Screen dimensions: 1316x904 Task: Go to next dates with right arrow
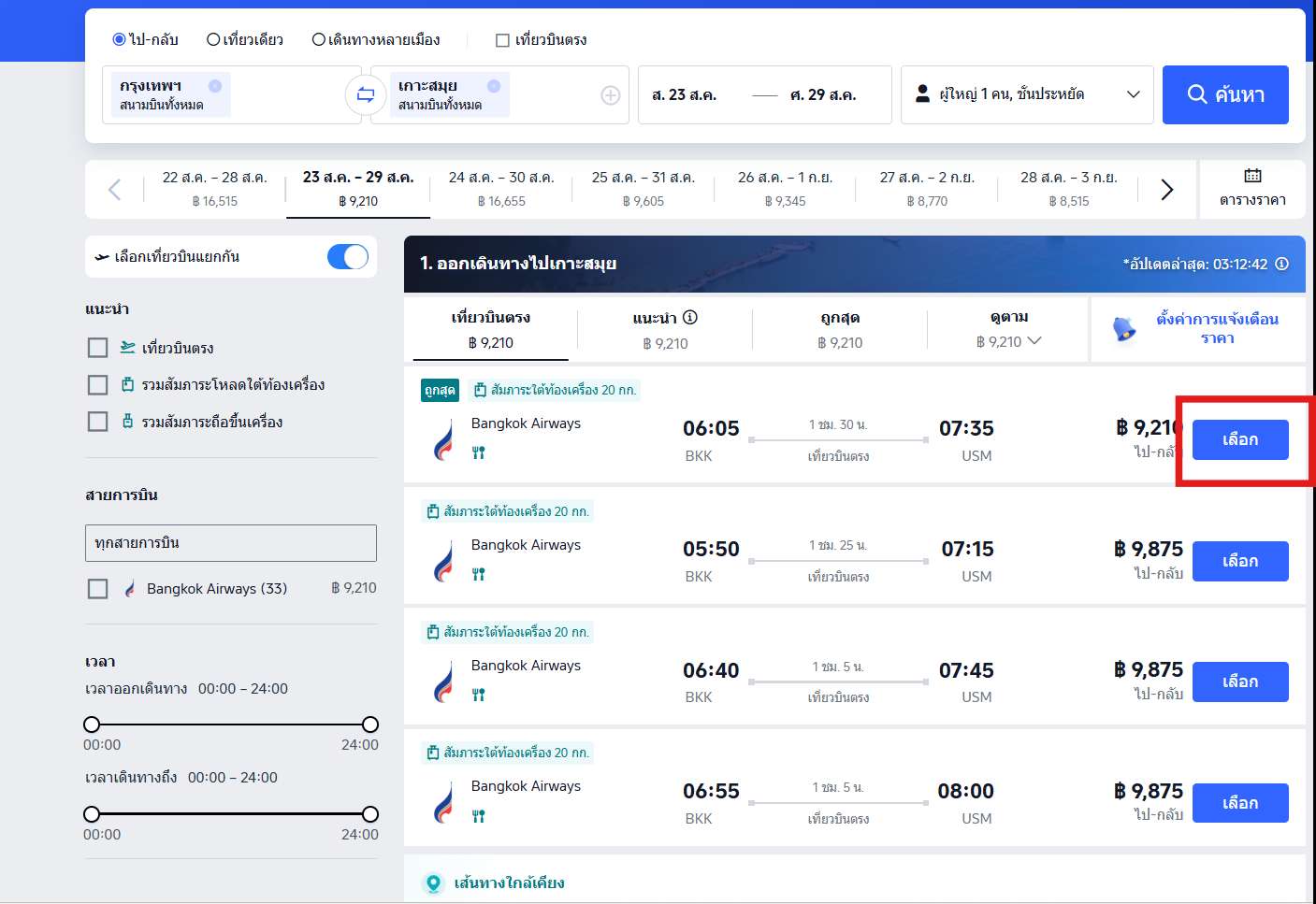[x=1166, y=190]
